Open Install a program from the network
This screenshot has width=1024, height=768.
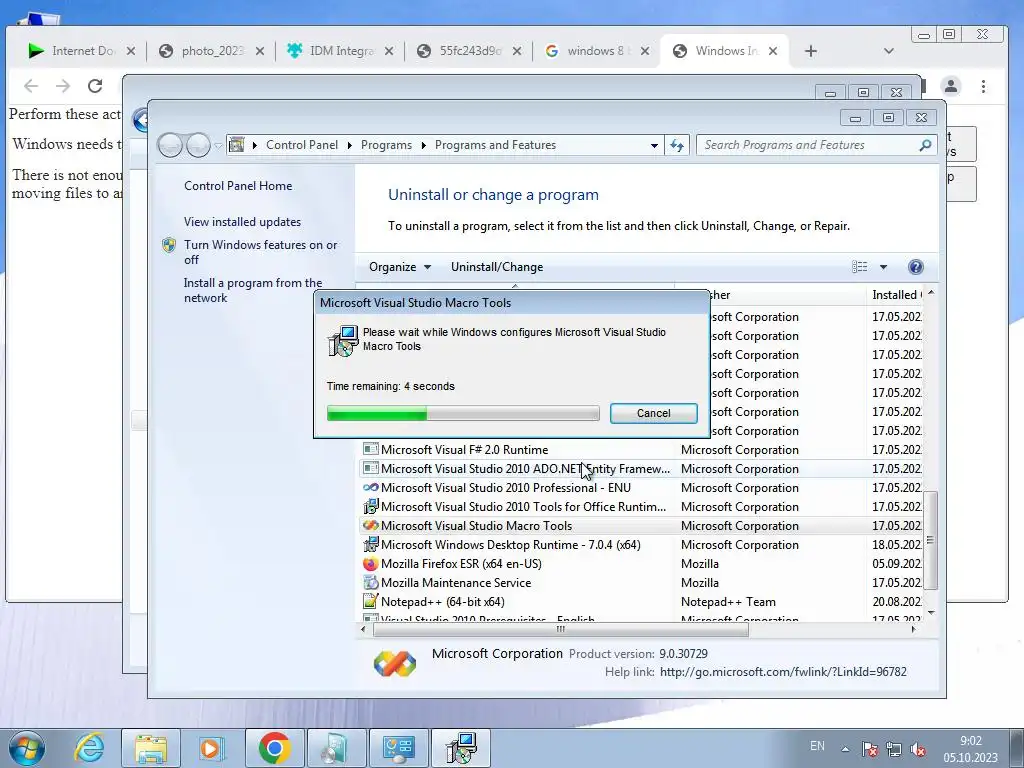pos(252,290)
